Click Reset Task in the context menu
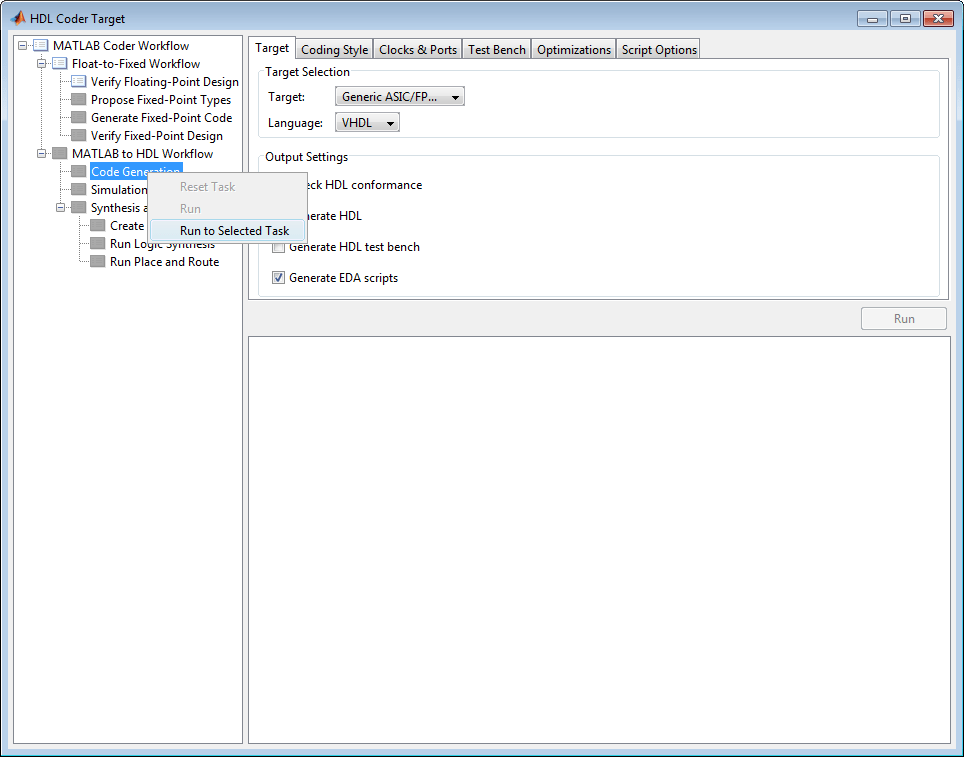 point(227,186)
